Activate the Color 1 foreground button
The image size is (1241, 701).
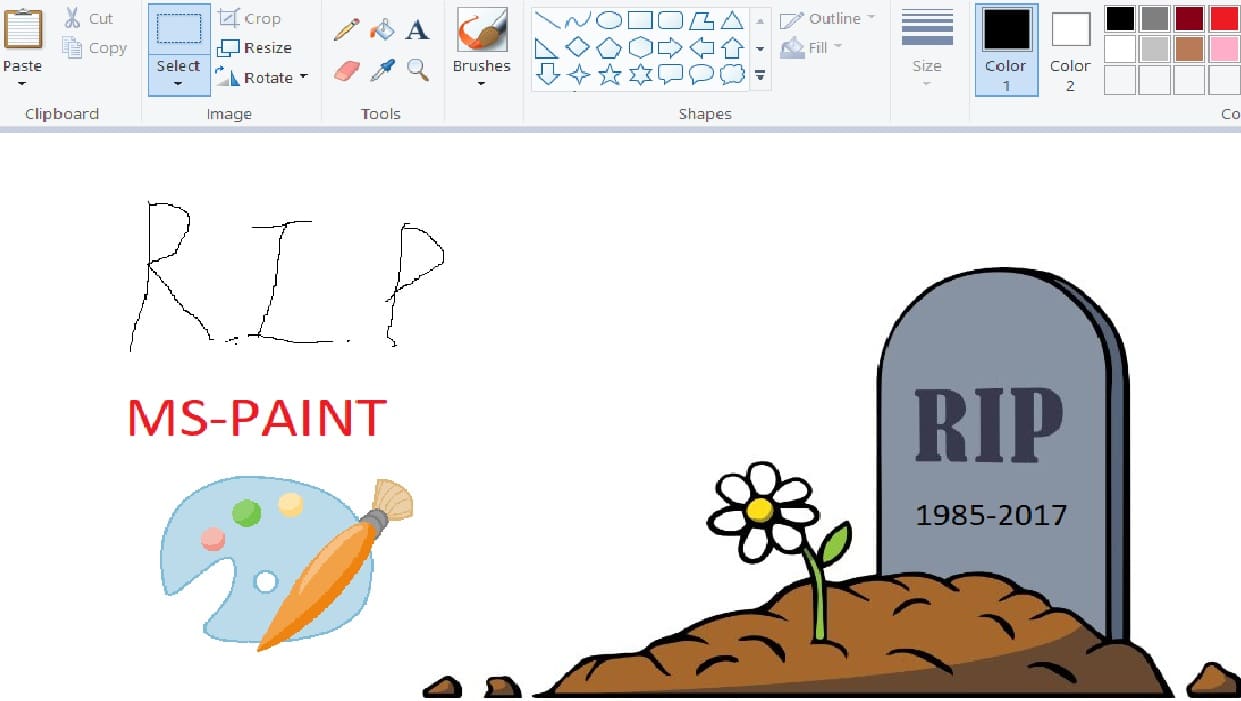(x=1006, y=50)
